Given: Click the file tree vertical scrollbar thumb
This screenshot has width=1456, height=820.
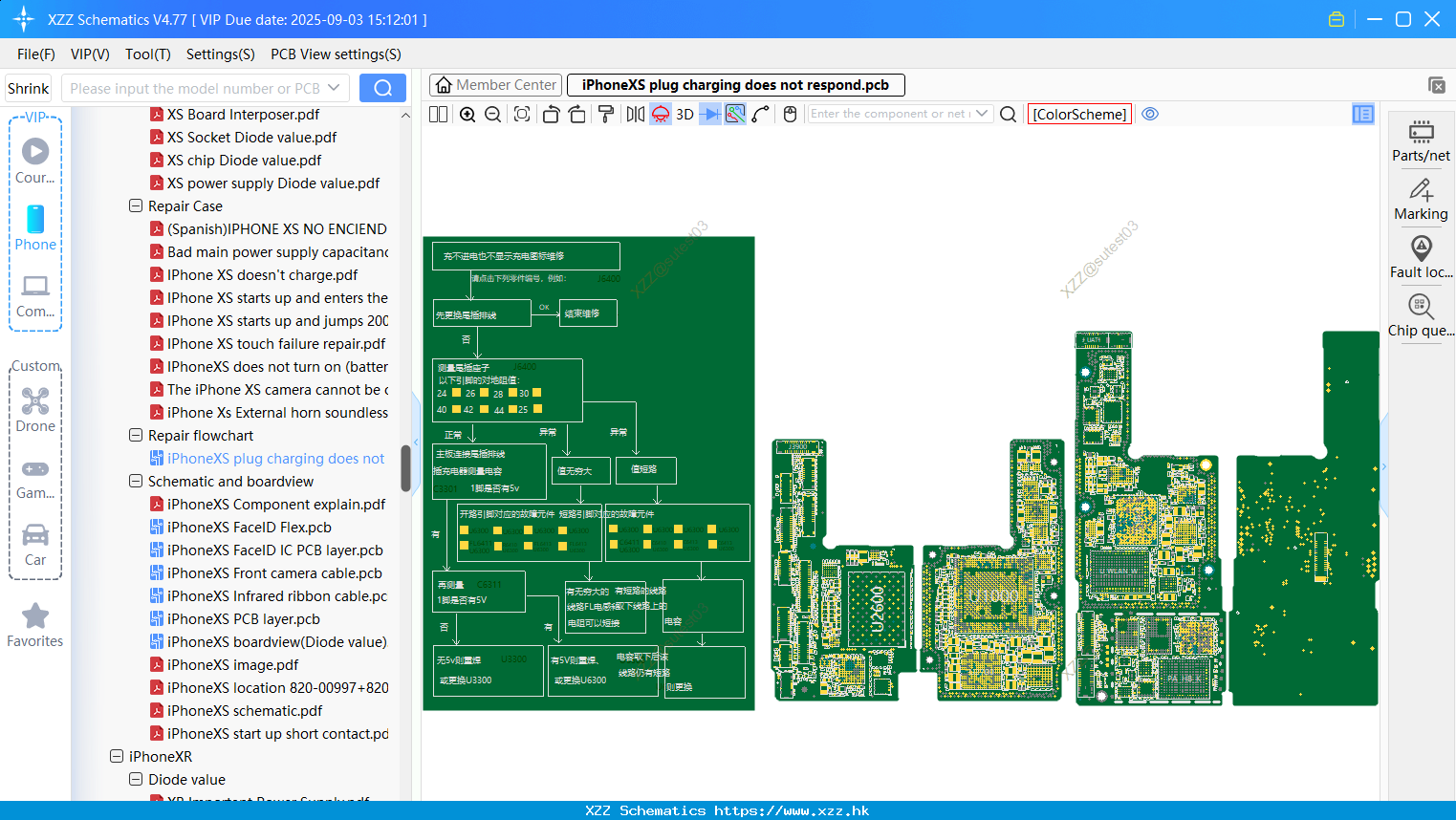Looking at the screenshot, I should pyautogui.click(x=405, y=467).
